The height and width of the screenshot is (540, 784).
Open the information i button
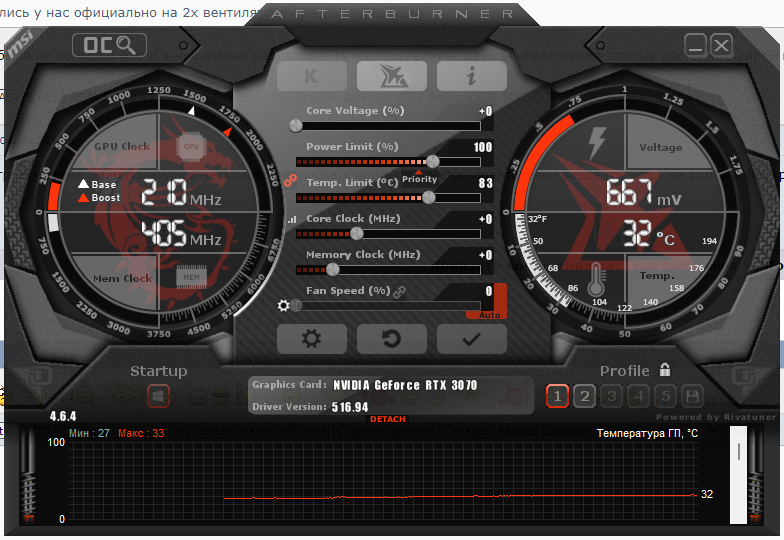click(472, 76)
